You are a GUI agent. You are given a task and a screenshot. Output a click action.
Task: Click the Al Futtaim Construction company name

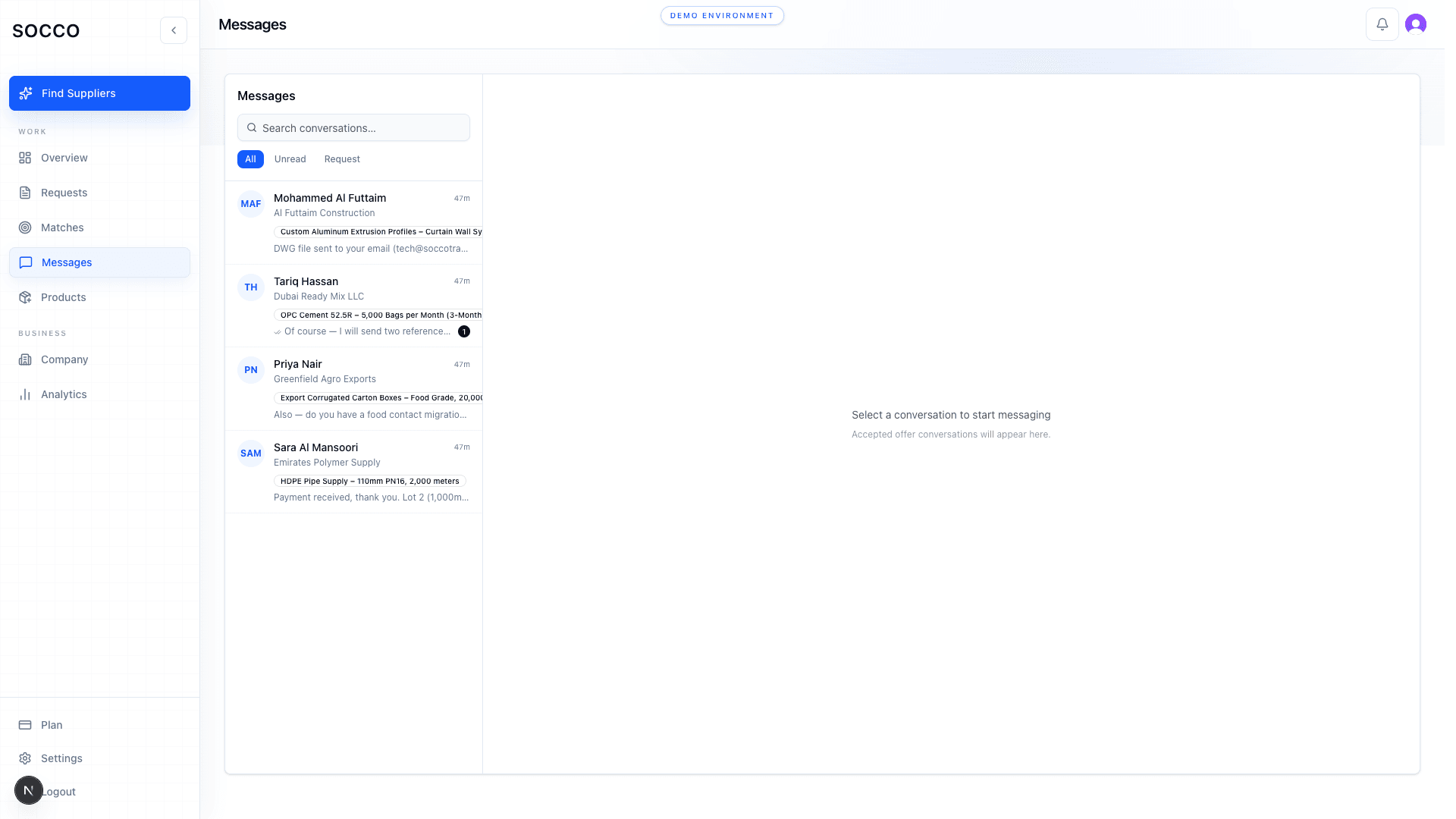(325, 213)
